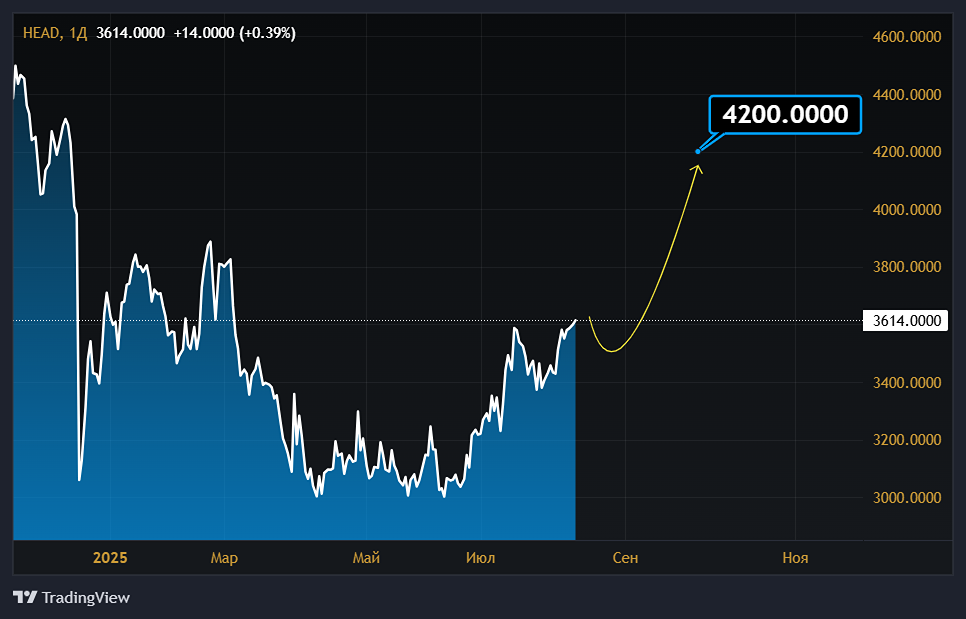Click the Сен label on time axis

point(625,558)
